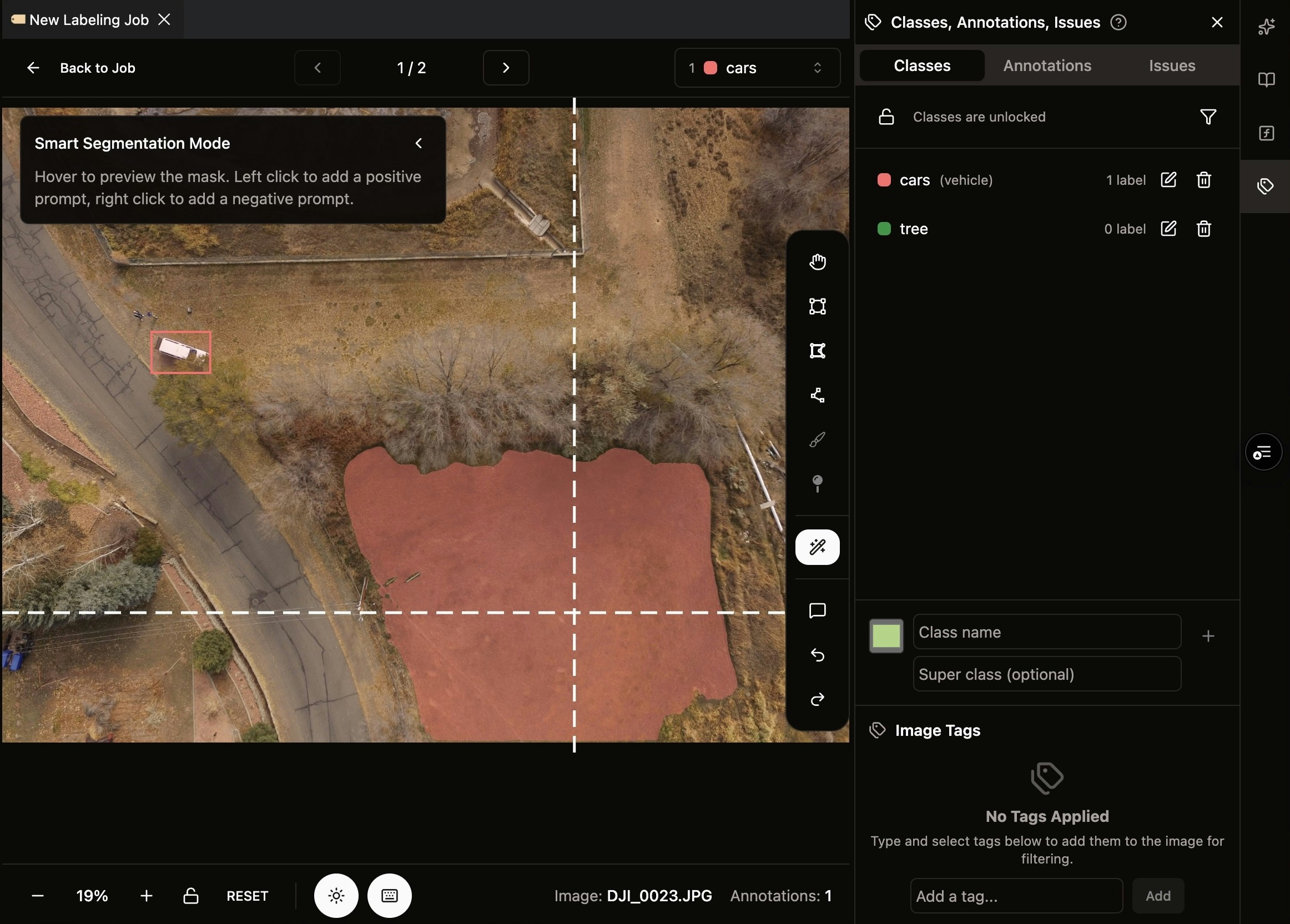Image resolution: width=1290 pixels, height=924 pixels.
Task: Activate the smart segmentation wand tool
Action: coord(817,547)
